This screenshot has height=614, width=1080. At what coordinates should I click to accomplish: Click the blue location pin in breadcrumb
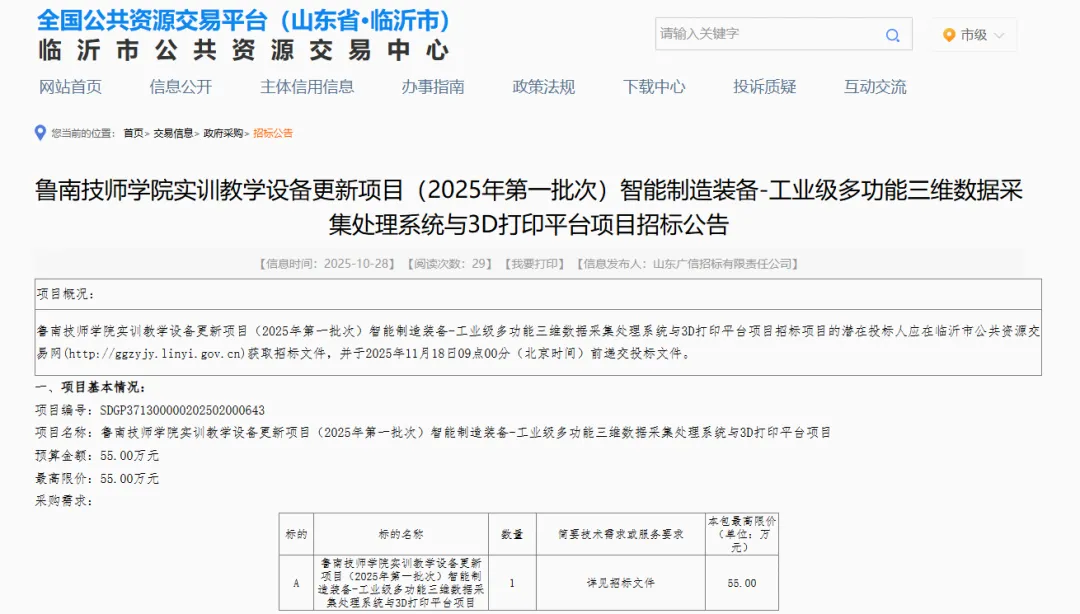[40, 133]
